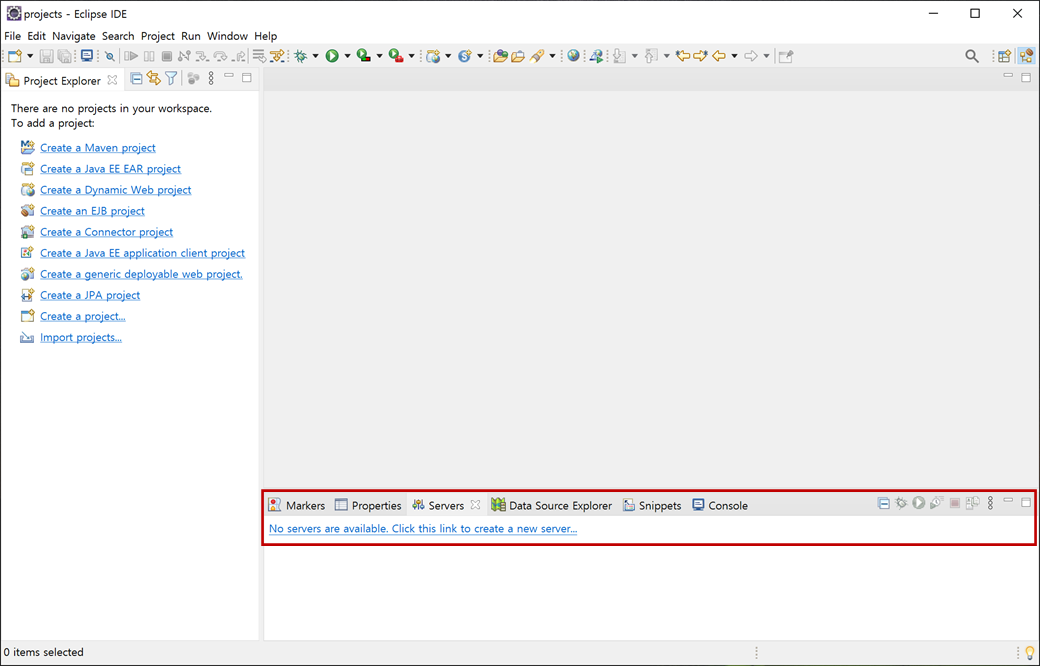Click the Step Return icon
Screen dimensions: 1040x666
pyautogui.click(x=239, y=56)
